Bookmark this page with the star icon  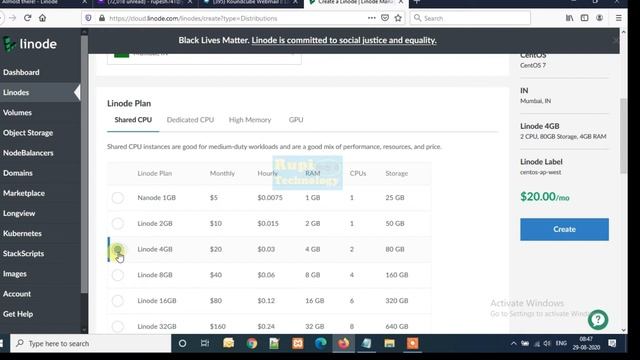tap(398, 18)
